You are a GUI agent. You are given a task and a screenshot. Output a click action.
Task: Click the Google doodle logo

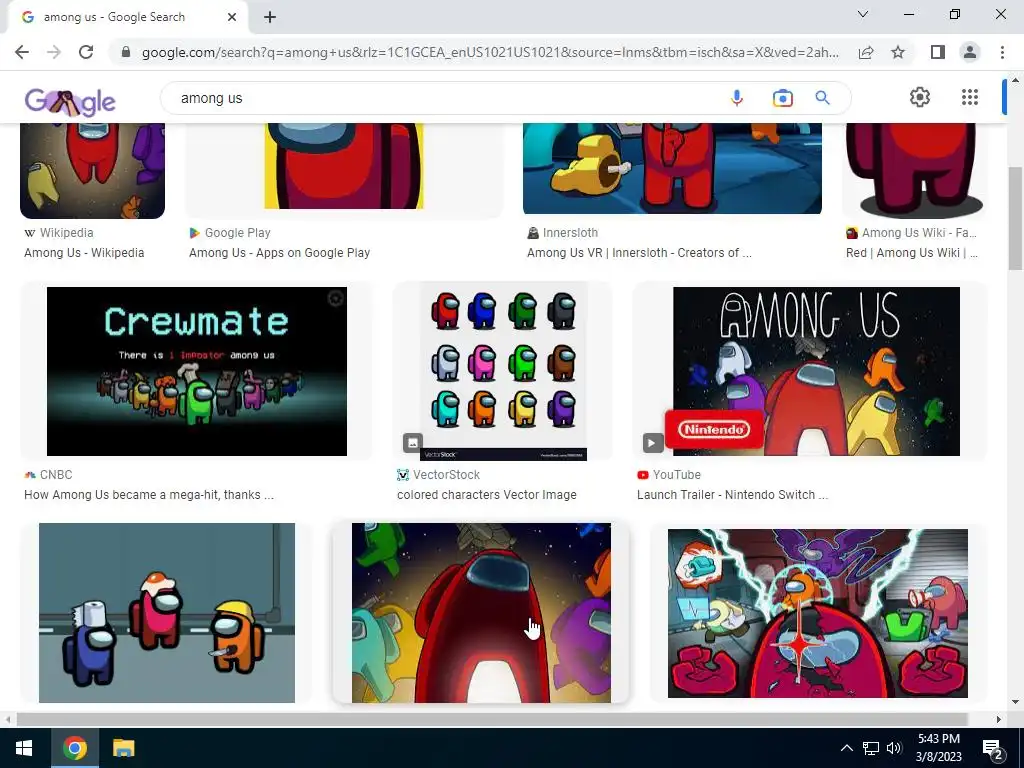click(70, 101)
